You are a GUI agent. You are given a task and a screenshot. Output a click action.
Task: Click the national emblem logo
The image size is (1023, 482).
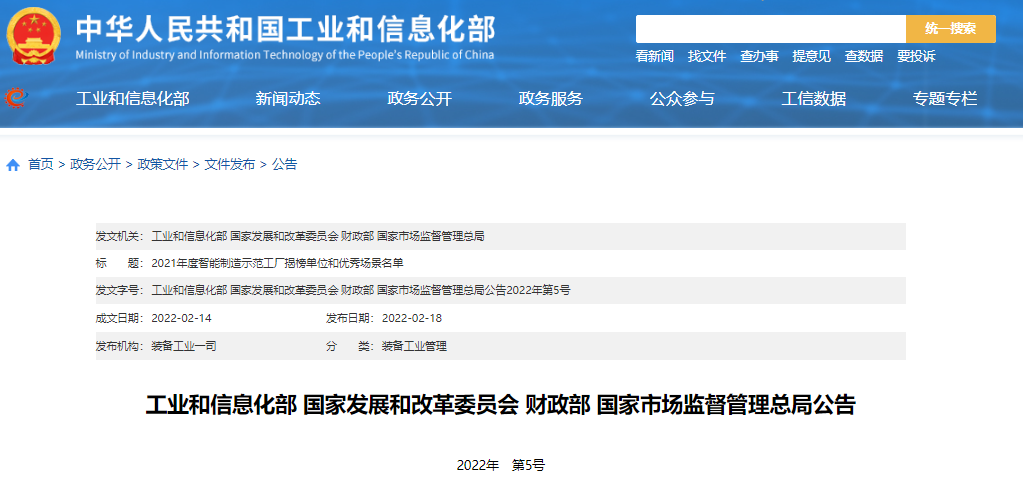tap(34, 35)
